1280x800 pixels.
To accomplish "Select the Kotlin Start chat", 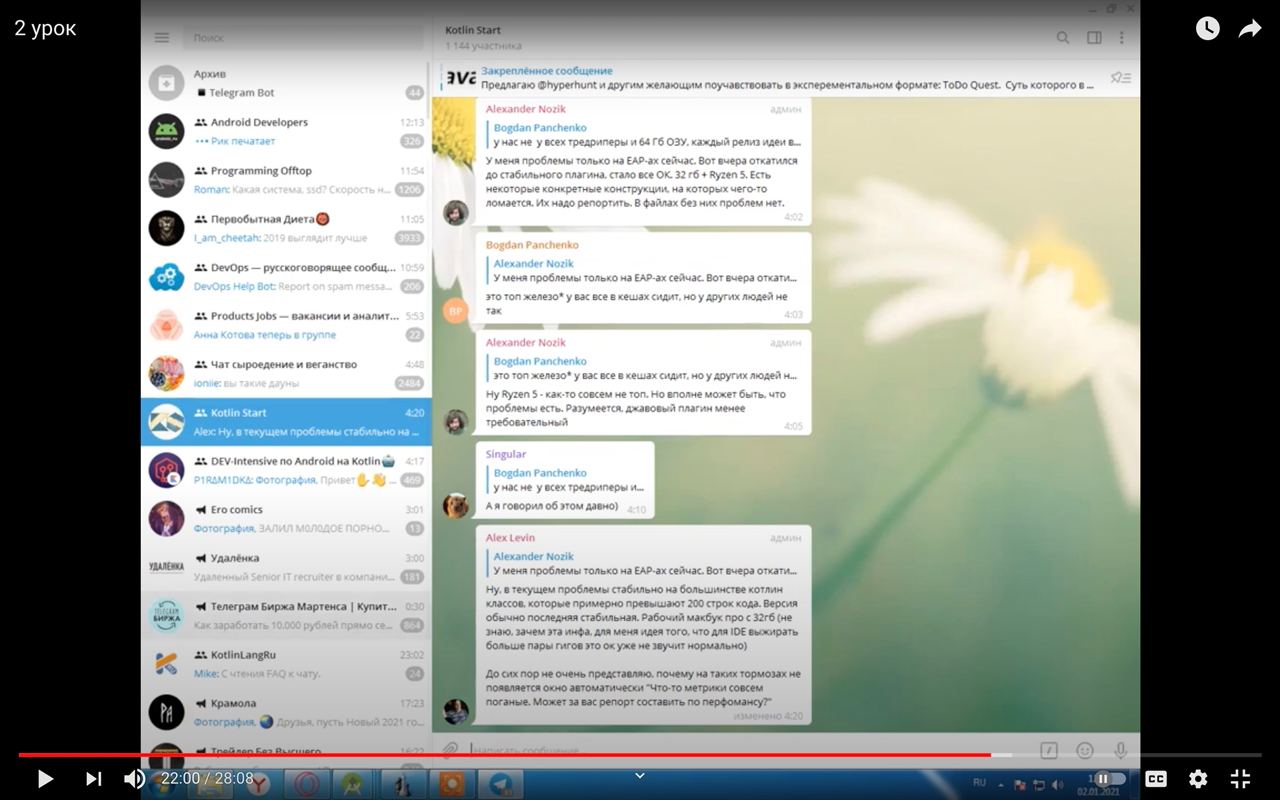I will click(287, 422).
